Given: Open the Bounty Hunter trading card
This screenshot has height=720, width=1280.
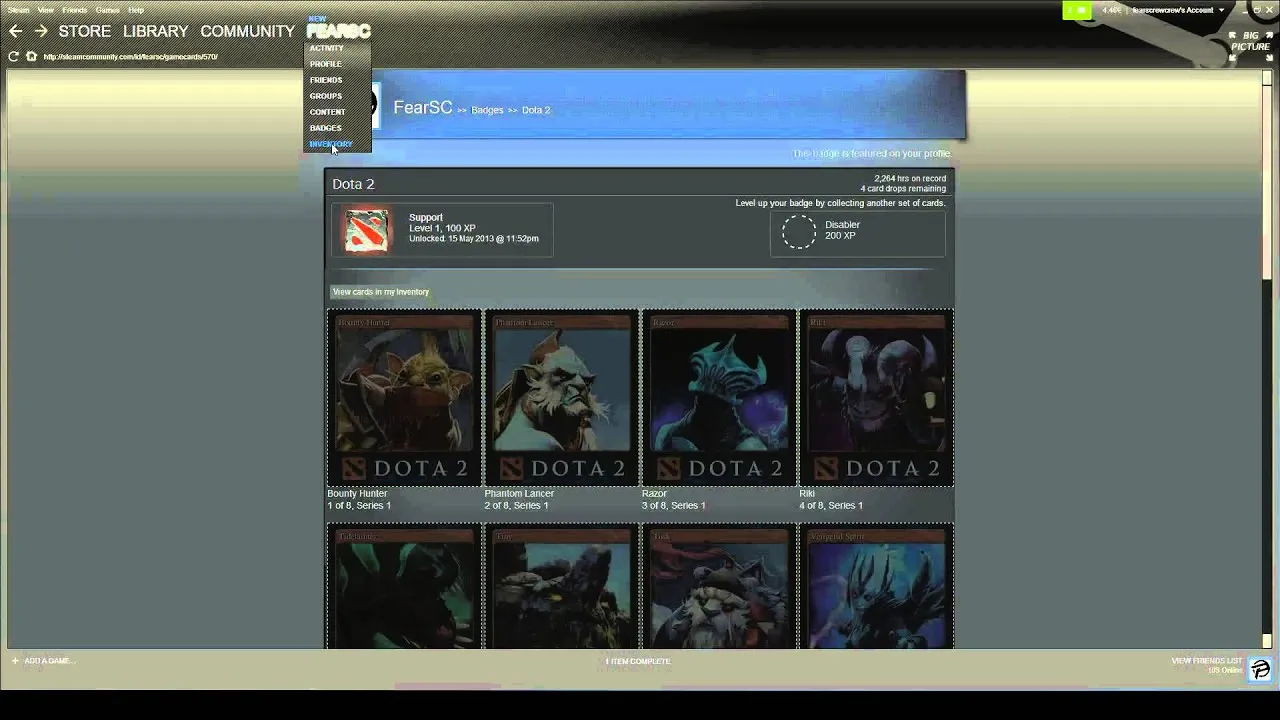Looking at the screenshot, I should (404, 398).
